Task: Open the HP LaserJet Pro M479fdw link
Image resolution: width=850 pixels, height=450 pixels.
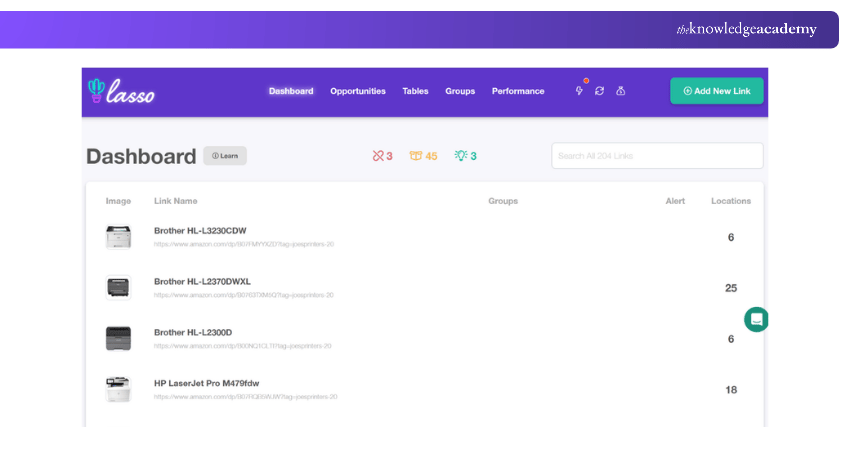Action: click(207, 383)
